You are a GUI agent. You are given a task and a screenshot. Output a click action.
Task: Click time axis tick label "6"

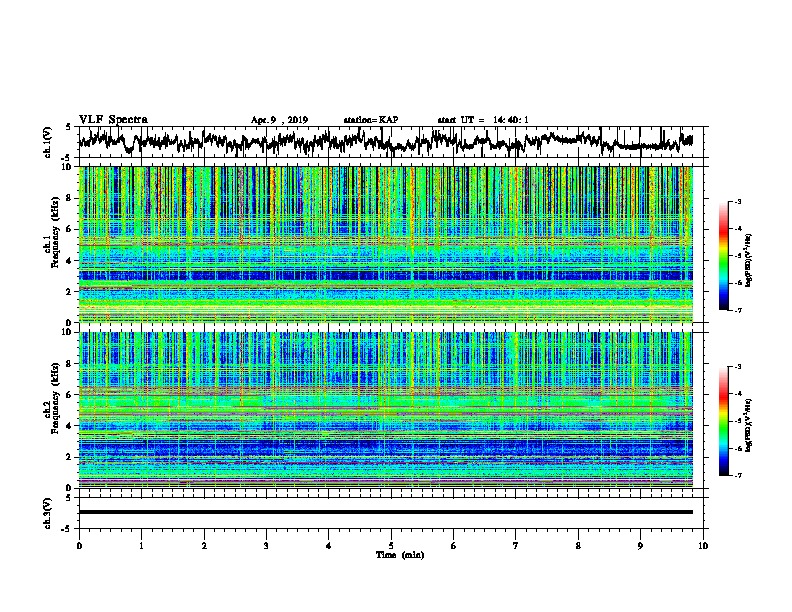pos(454,546)
